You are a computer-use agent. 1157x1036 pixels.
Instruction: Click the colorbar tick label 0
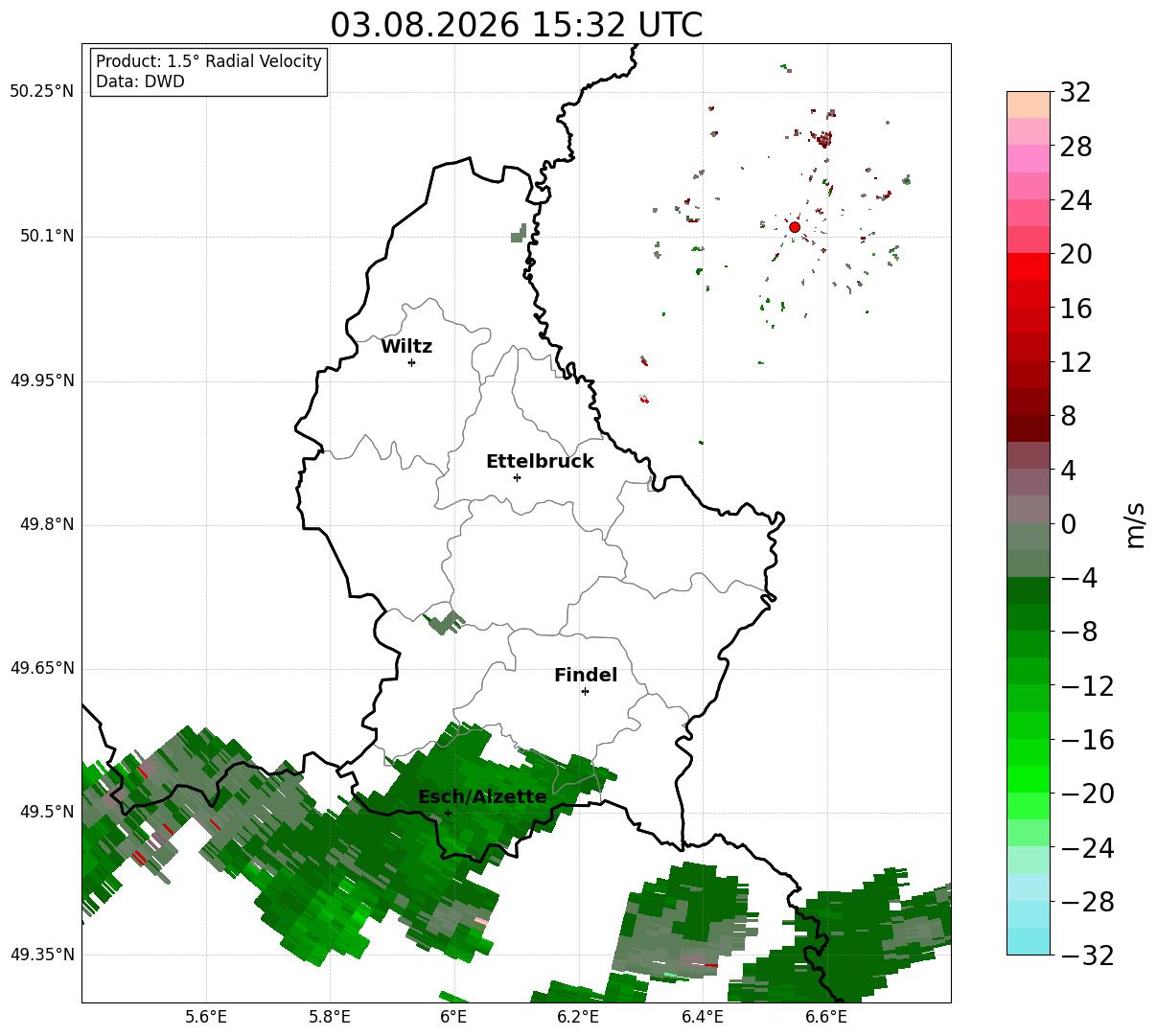coord(1068,524)
